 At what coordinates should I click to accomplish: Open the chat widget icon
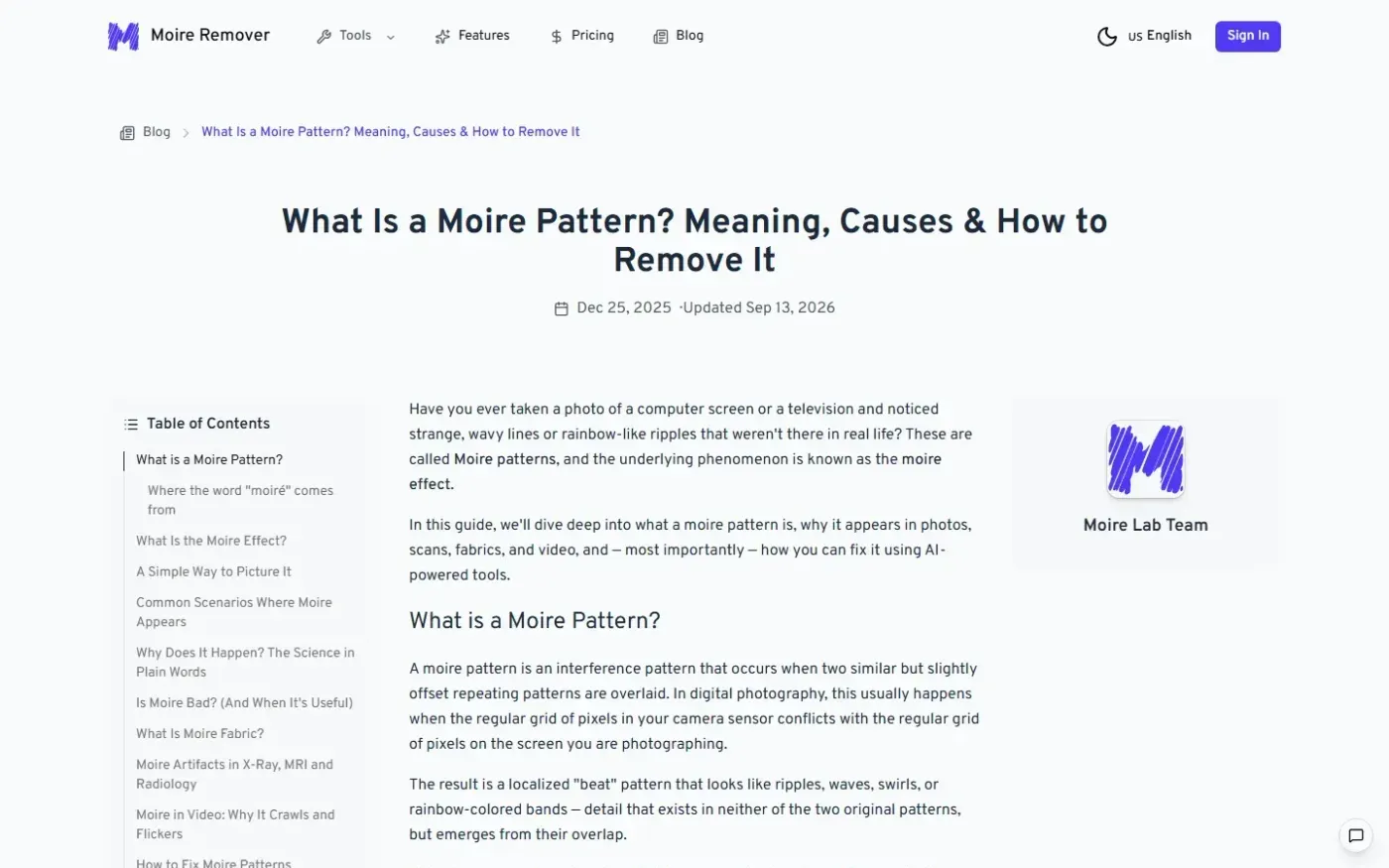[x=1356, y=836]
